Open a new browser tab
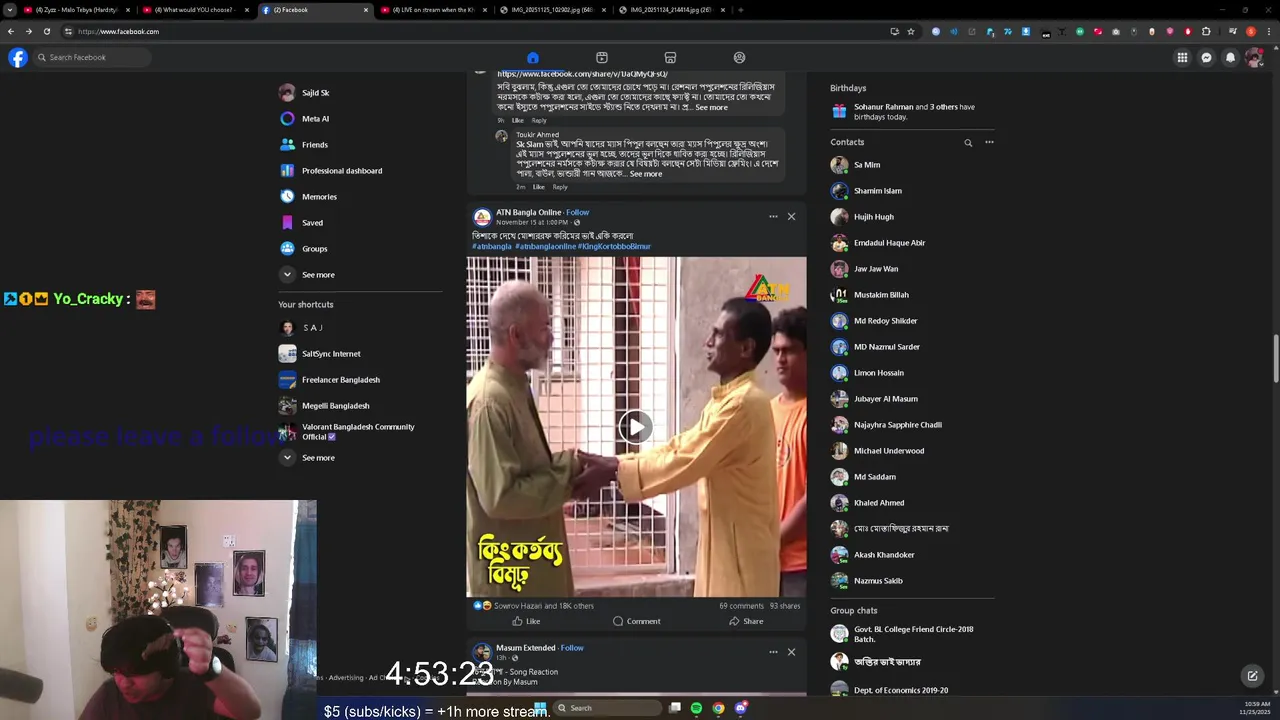The width and height of the screenshot is (1280, 720). click(740, 10)
